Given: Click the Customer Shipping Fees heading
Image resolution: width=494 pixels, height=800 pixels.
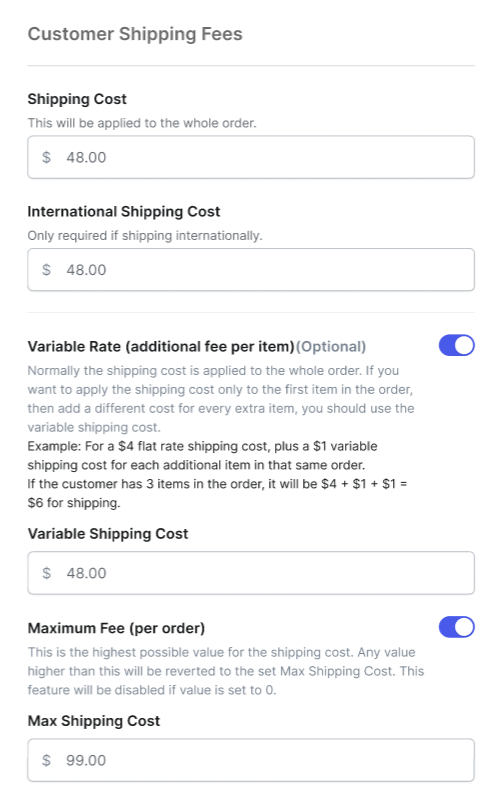Looking at the screenshot, I should [135, 34].
